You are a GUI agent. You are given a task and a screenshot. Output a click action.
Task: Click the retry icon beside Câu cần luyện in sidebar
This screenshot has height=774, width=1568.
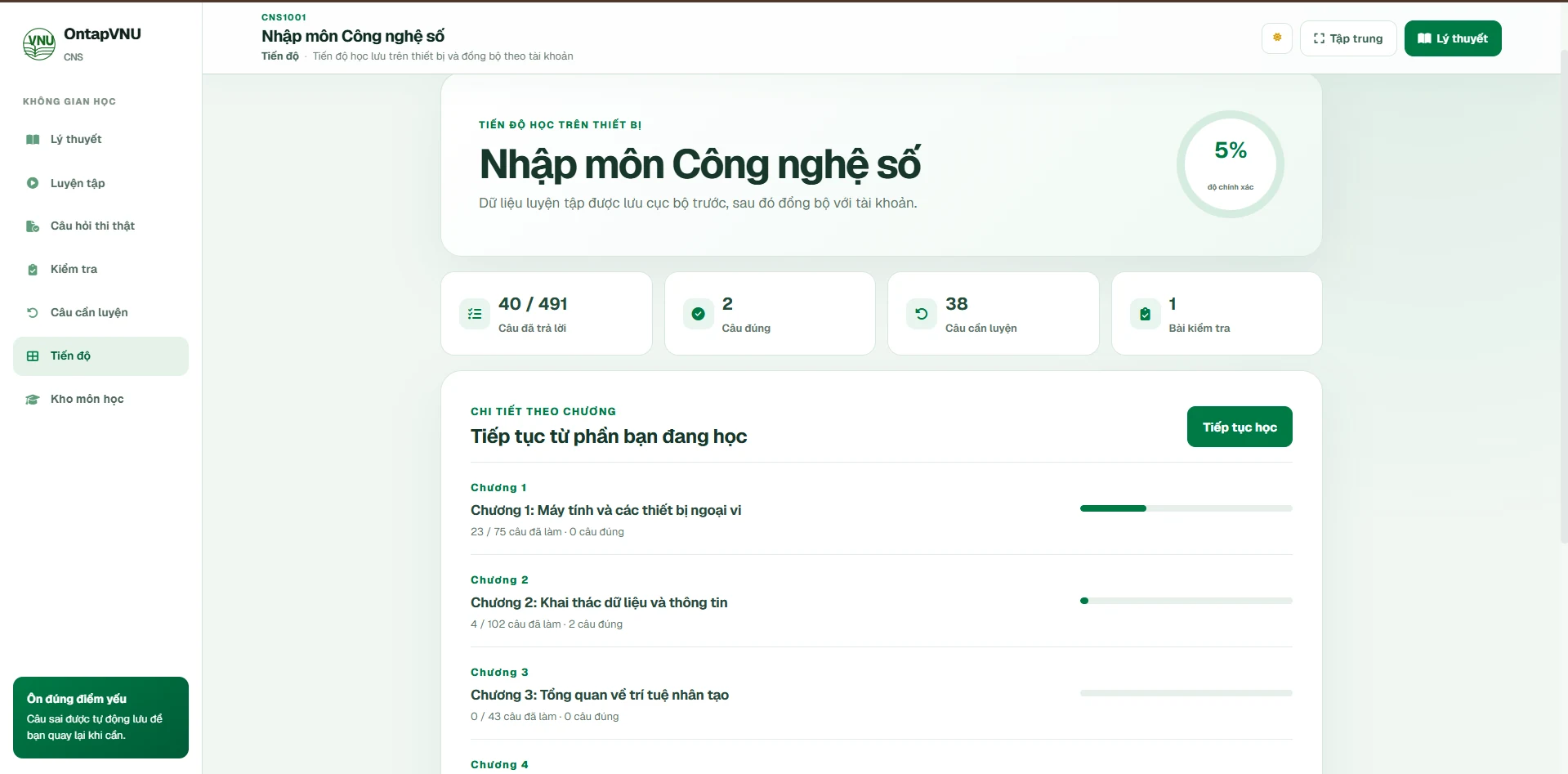point(33,313)
